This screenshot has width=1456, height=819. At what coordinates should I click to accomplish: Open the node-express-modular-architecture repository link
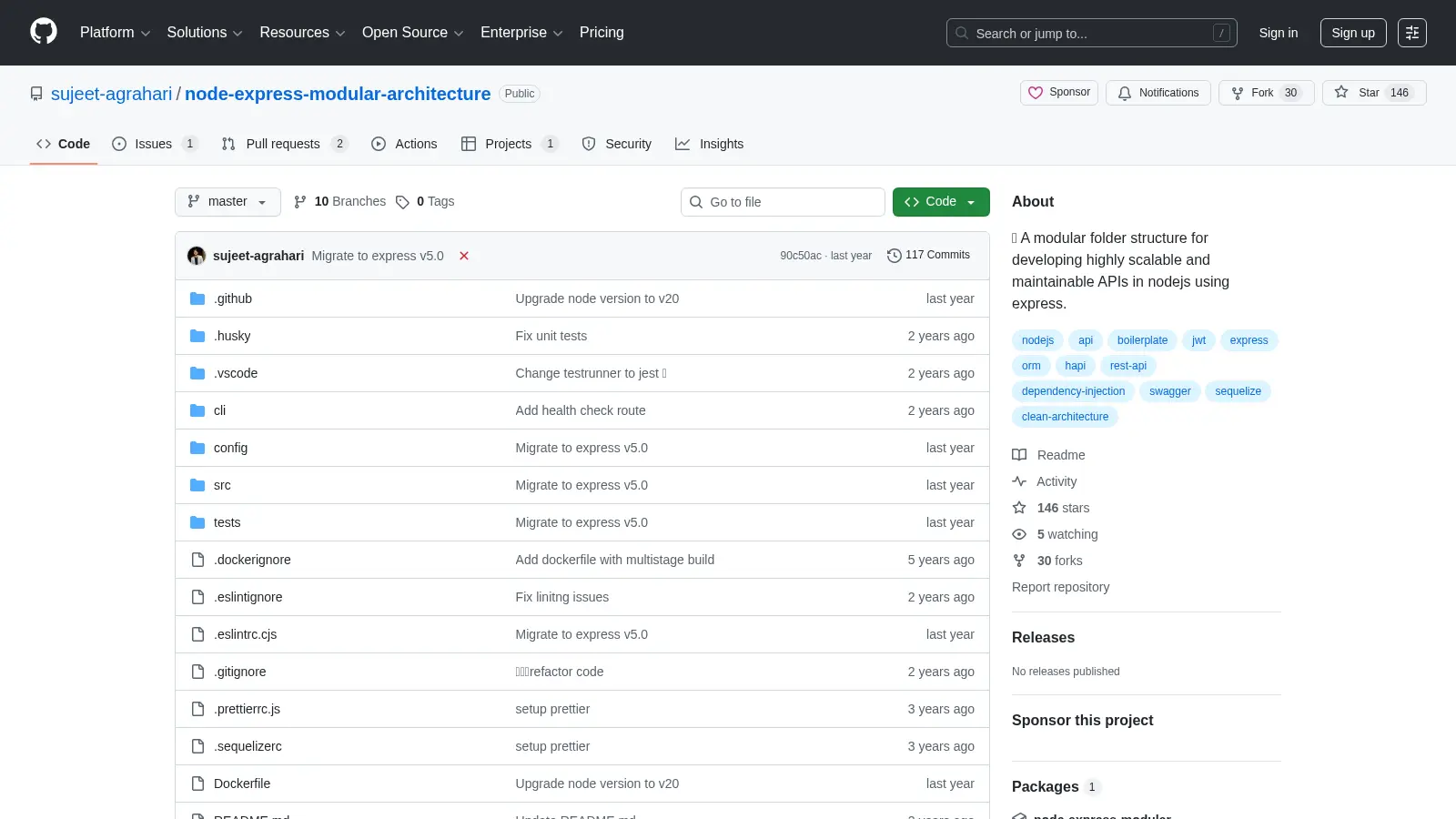pos(338,94)
